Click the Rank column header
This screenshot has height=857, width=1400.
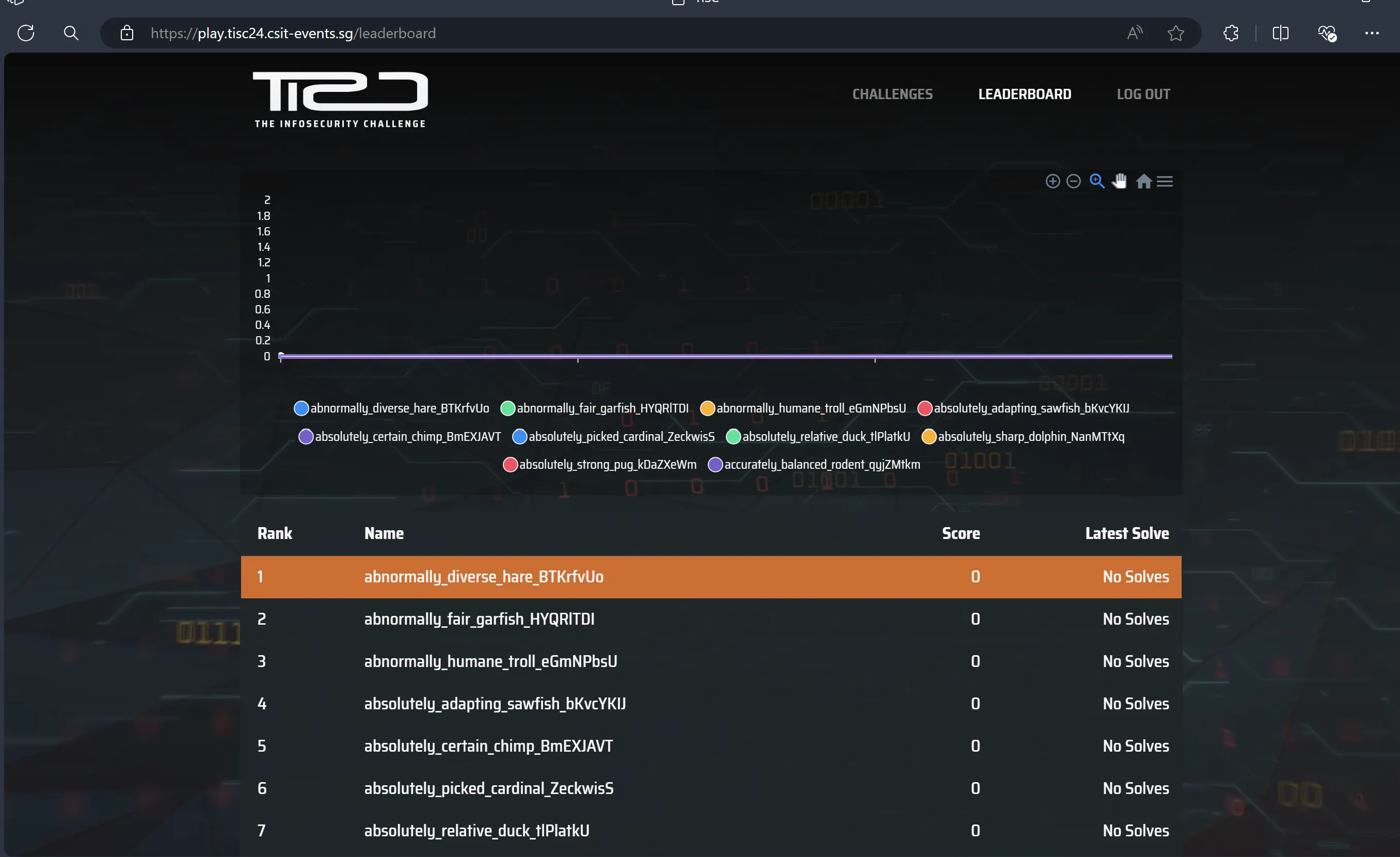[x=275, y=533]
